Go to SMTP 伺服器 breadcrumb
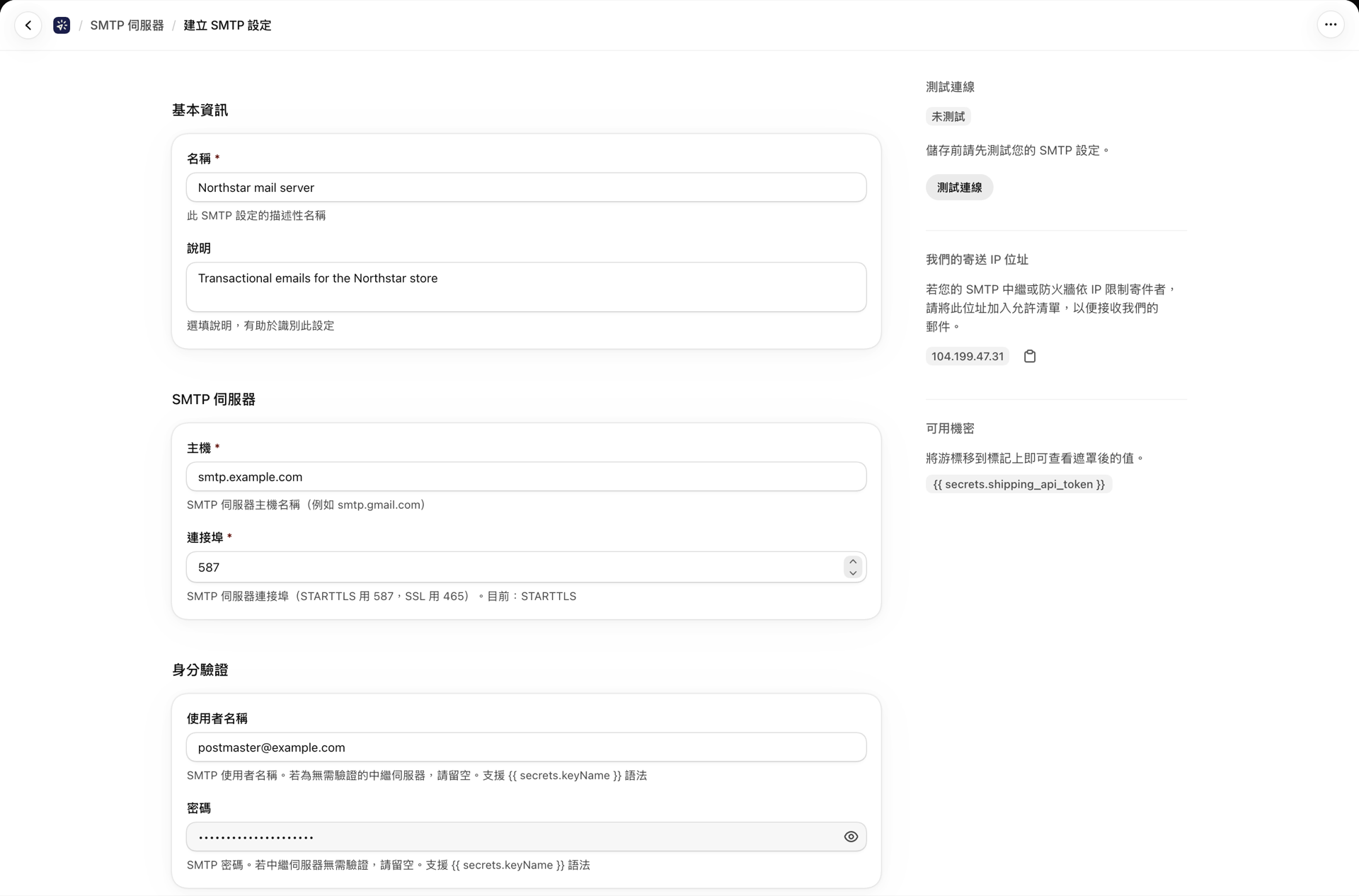1359x896 pixels. pos(127,25)
